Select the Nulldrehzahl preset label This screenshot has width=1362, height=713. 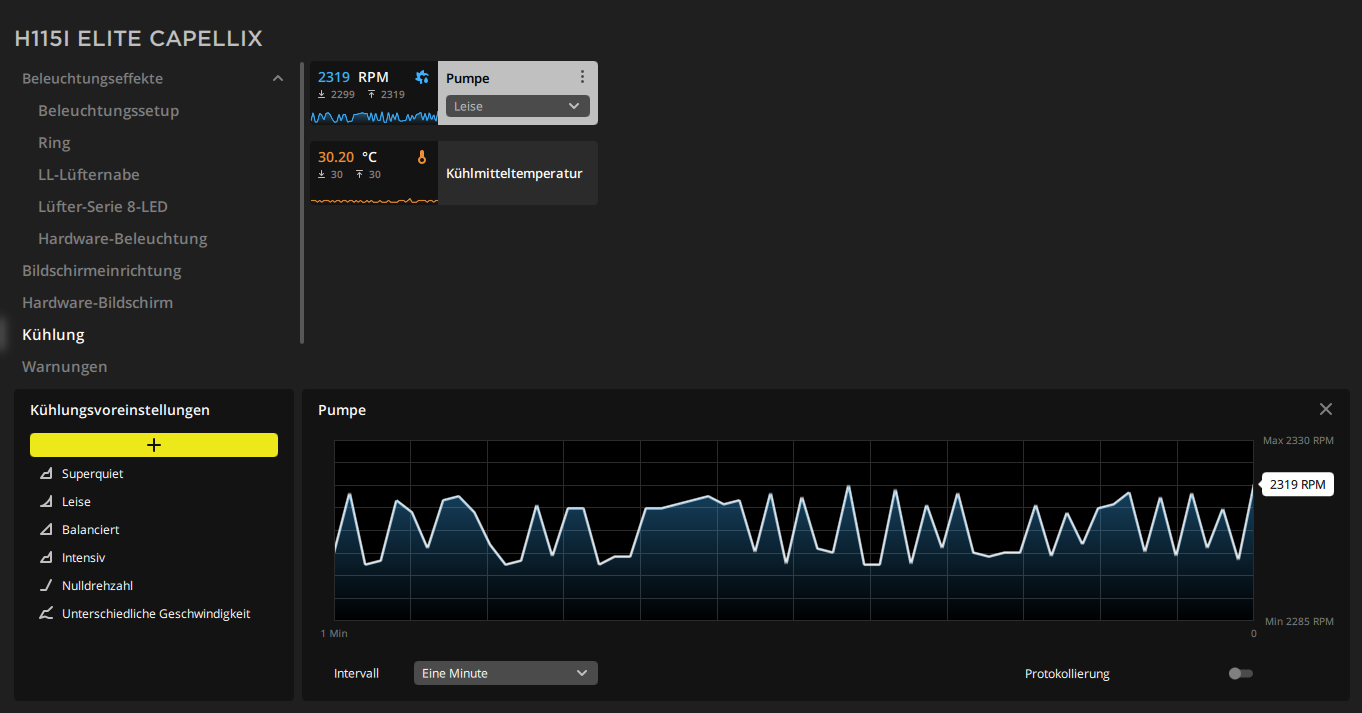pyautogui.click(x=97, y=586)
